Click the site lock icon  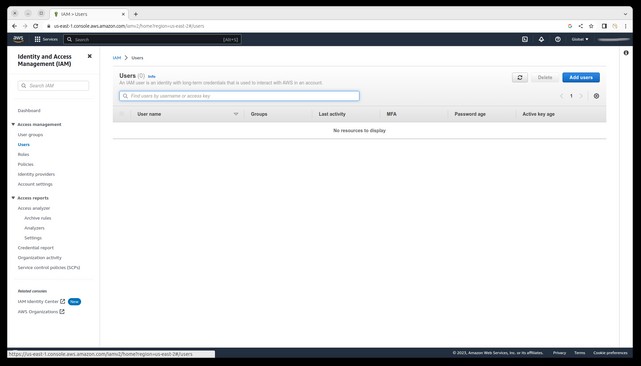tap(48, 26)
